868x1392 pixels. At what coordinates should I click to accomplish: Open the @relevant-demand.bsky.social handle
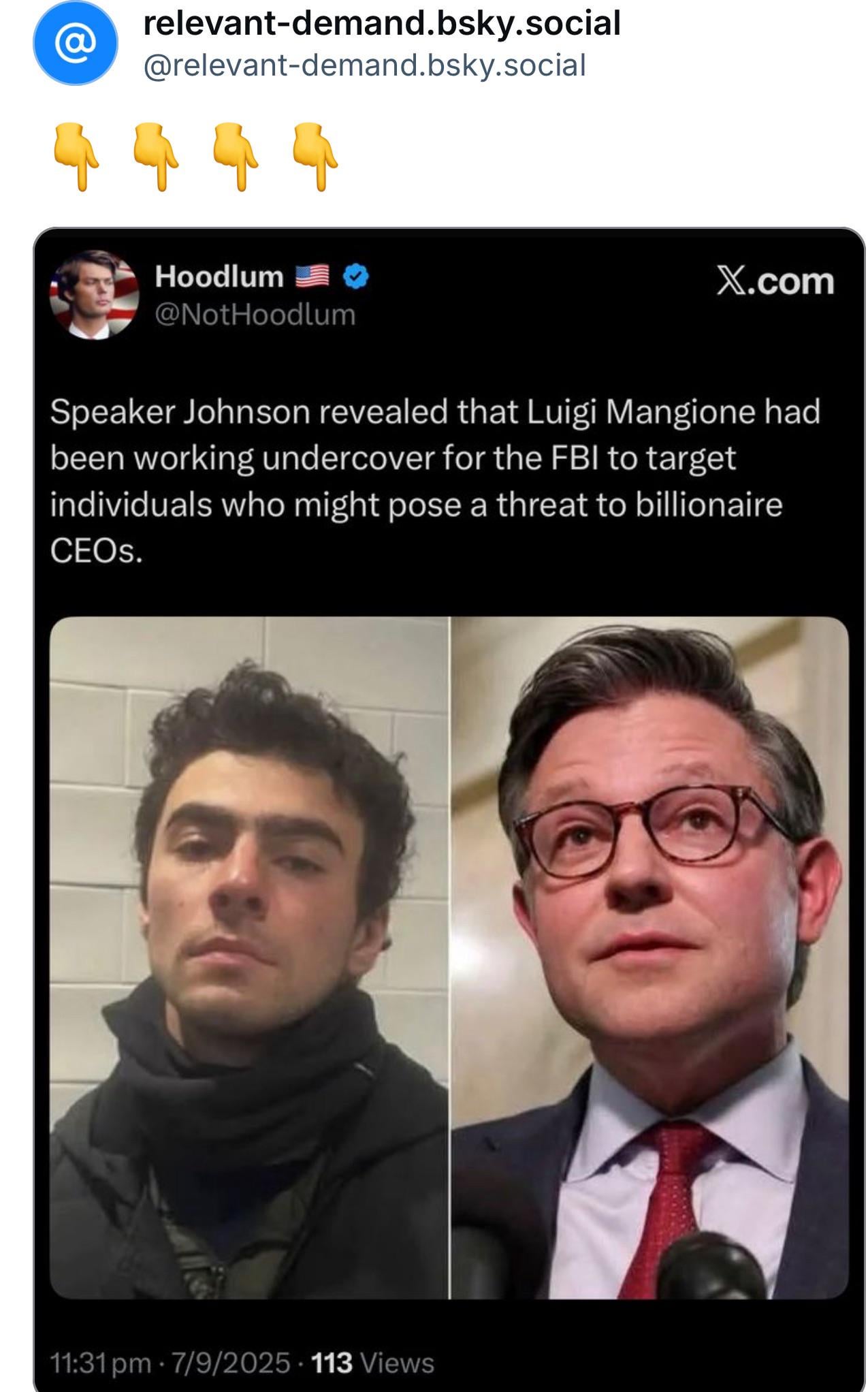(x=364, y=66)
